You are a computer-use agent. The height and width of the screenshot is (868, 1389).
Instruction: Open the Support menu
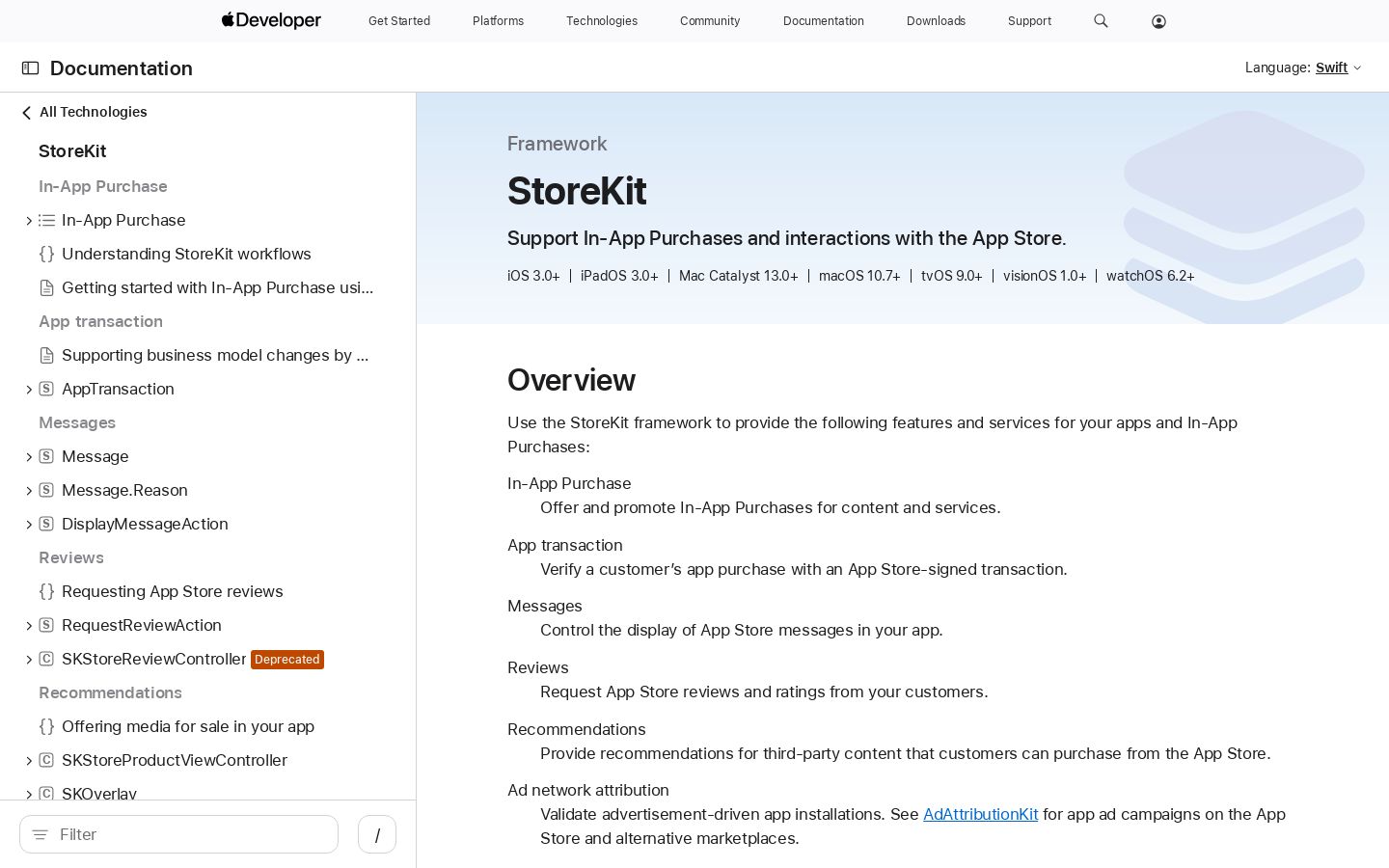[x=1029, y=21]
